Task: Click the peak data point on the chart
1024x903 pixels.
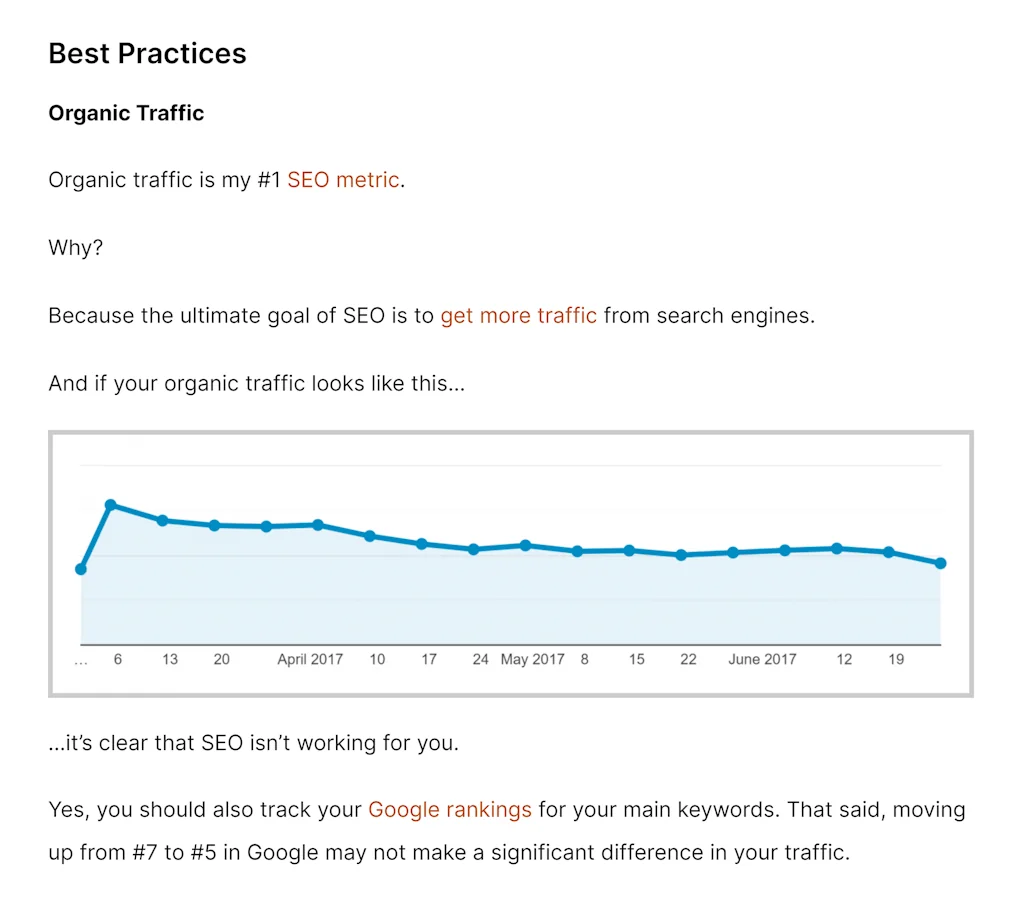Action: (111, 505)
